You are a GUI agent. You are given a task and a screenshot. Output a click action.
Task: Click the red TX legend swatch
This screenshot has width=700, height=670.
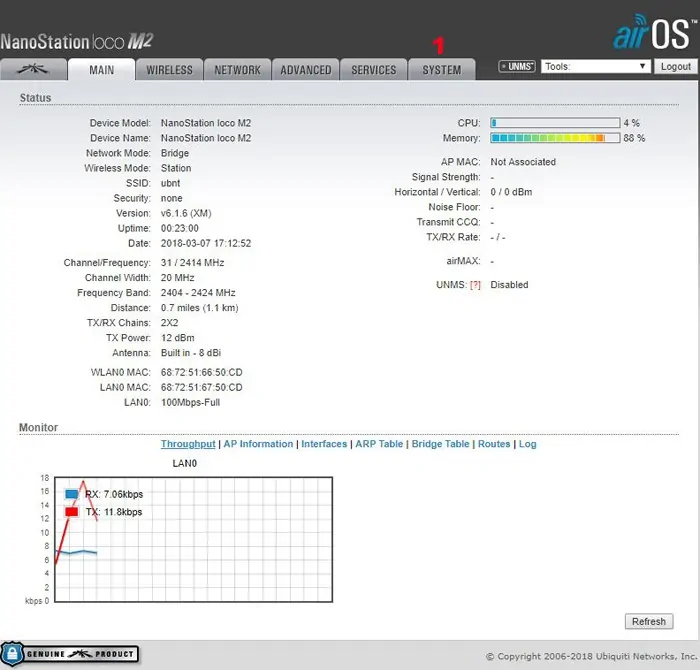pos(72,512)
